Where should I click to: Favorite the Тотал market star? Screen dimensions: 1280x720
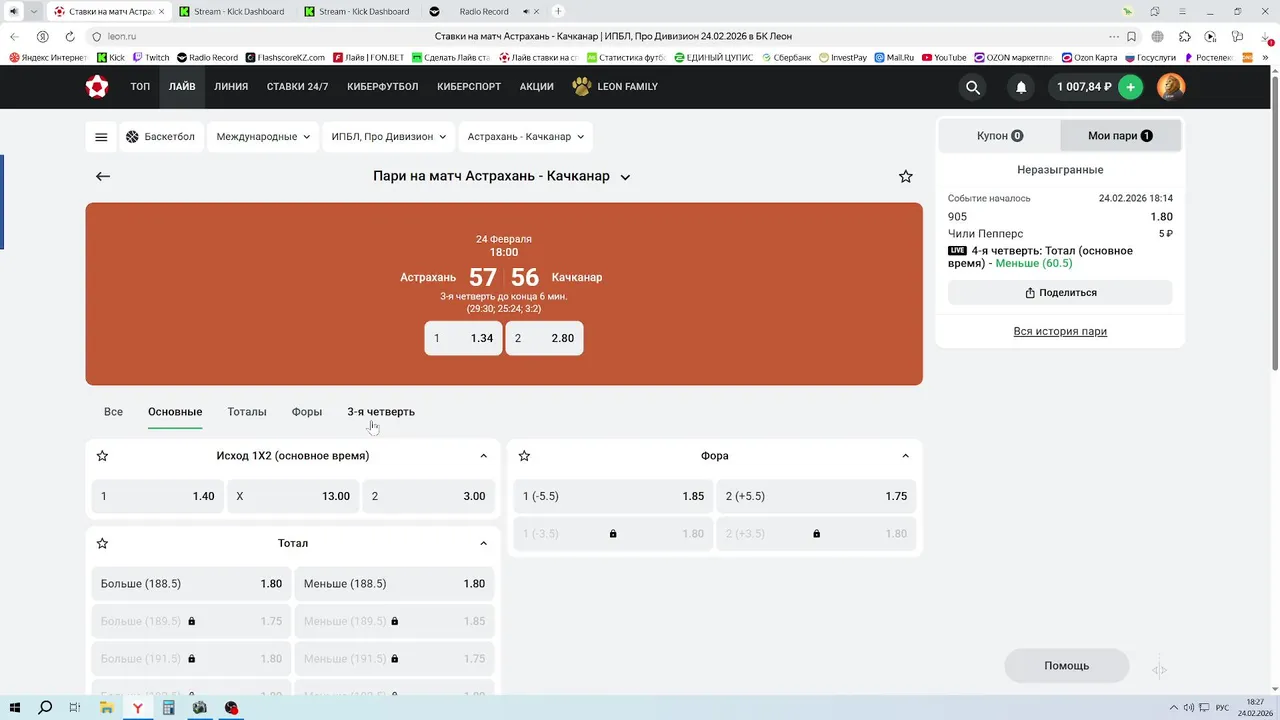point(102,544)
